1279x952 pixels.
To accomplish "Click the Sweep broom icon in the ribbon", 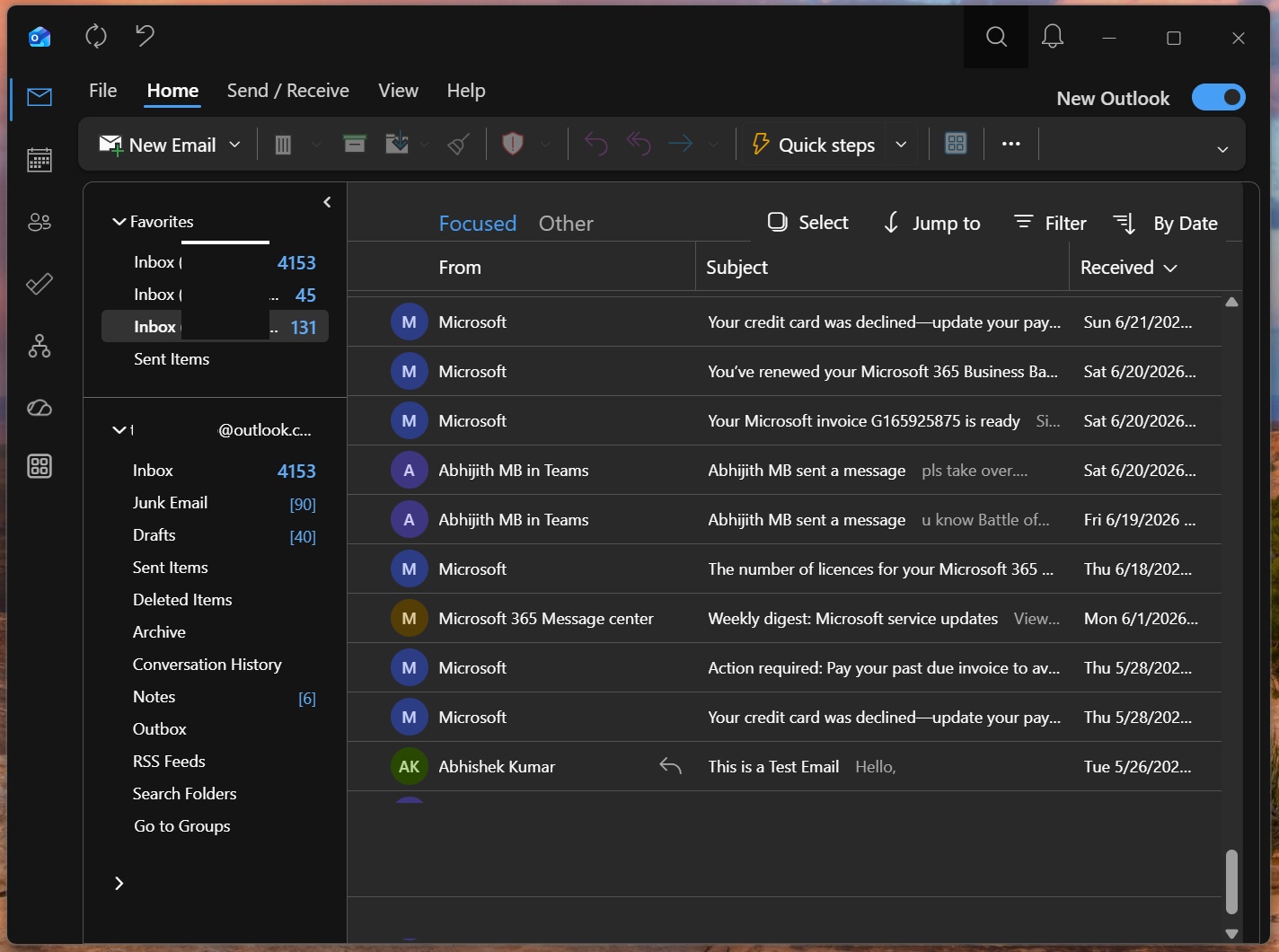I will click(458, 144).
